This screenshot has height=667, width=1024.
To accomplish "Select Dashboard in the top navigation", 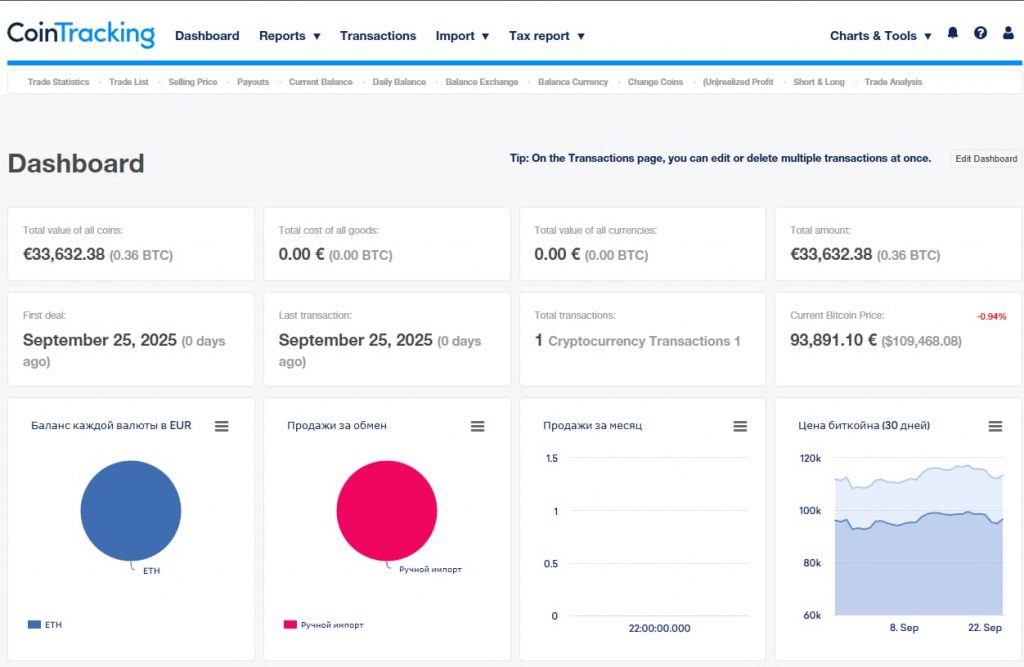I will click(207, 36).
